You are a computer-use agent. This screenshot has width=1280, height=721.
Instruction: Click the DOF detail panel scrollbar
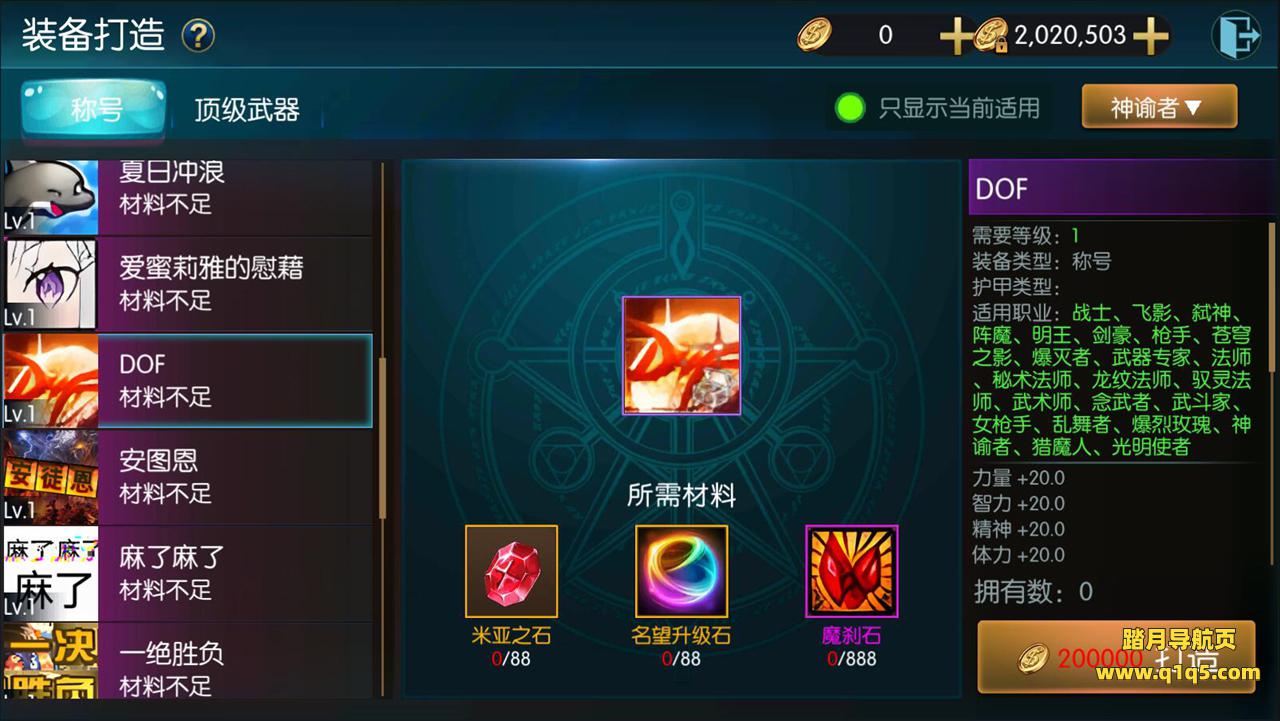(x=1272, y=340)
